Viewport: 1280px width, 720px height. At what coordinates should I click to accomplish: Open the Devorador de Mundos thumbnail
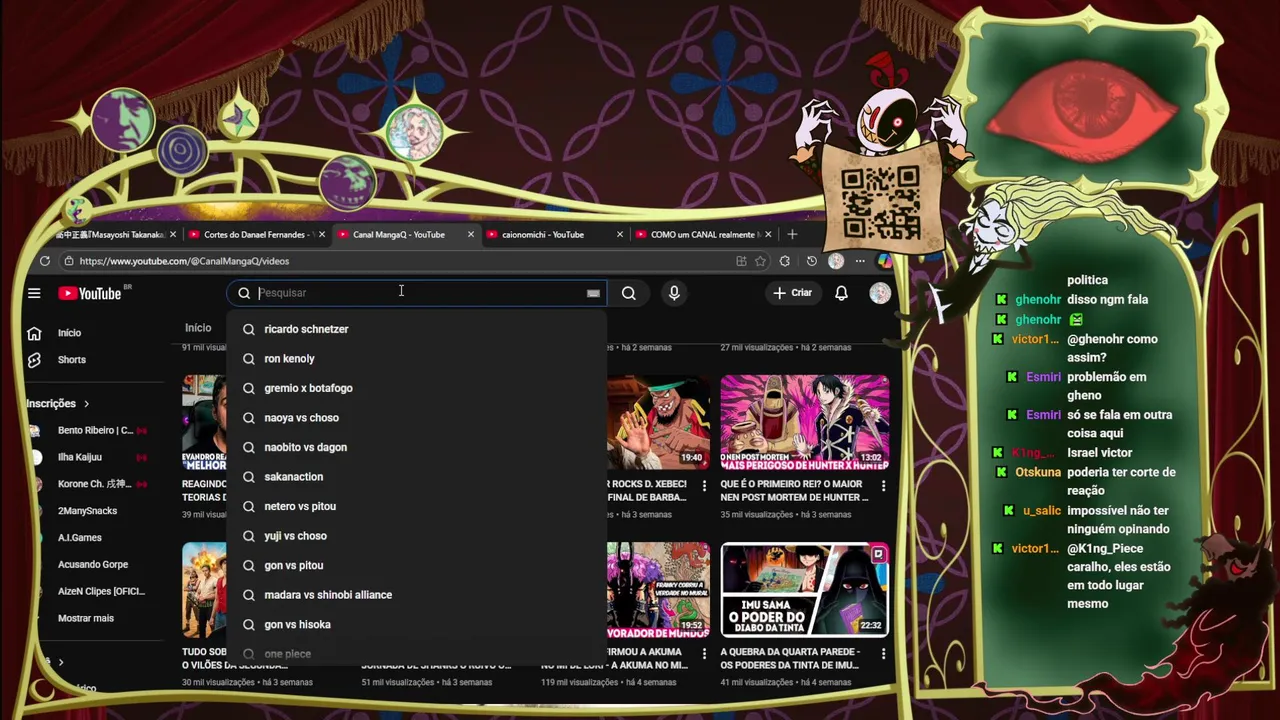[658, 590]
